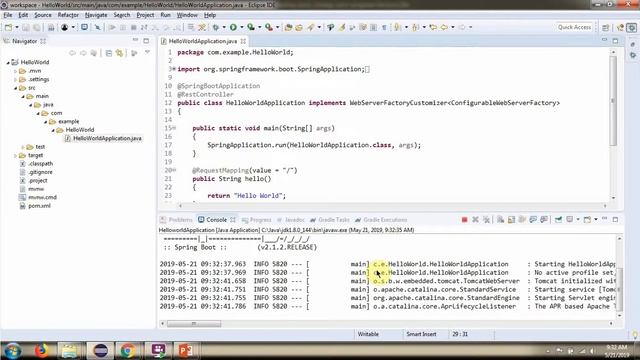Screen dimensions: 640x360
Task: Click the Quick Access field
Action: [x=574, y=27]
